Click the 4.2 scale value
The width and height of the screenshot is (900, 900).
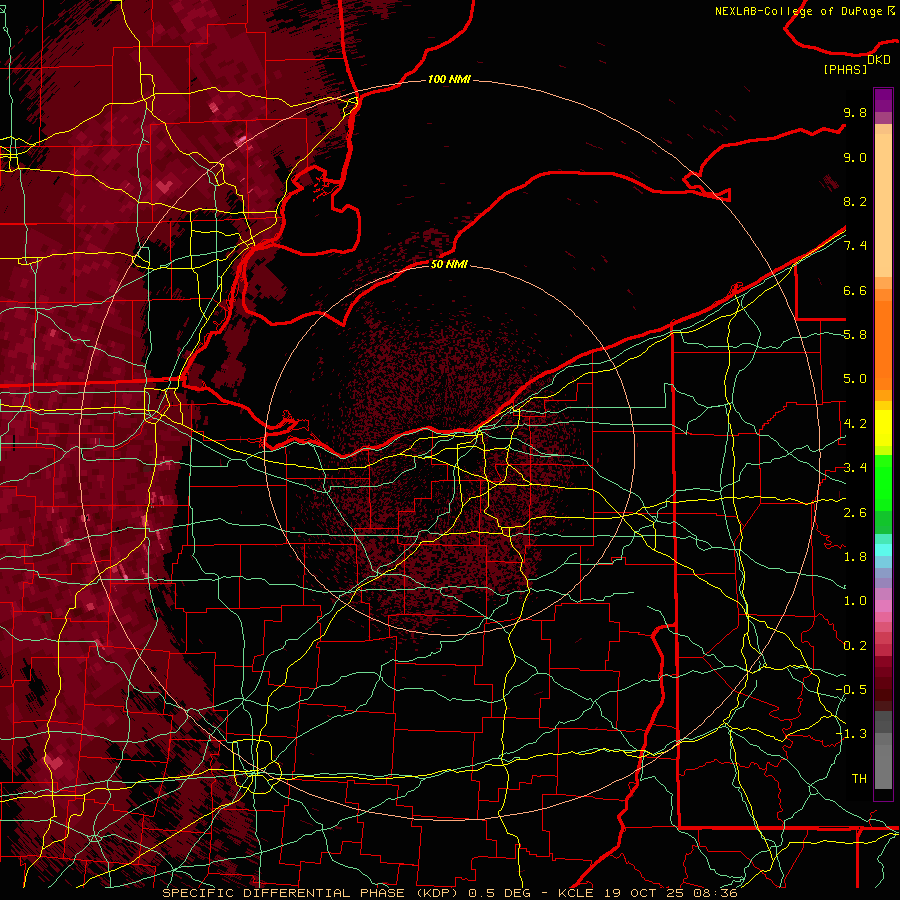tap(855, 424)
